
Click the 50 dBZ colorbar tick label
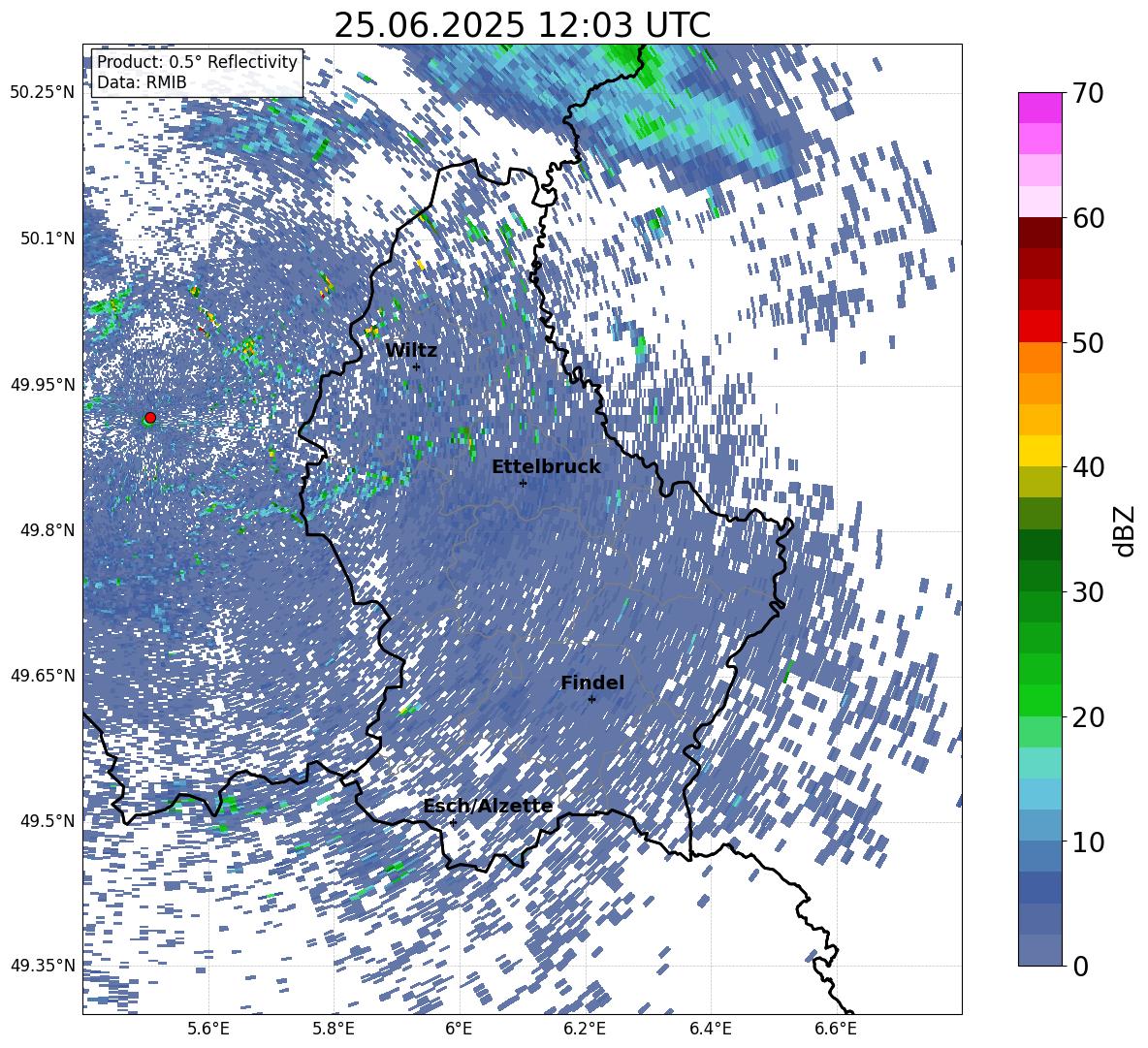coord(1088,342)
